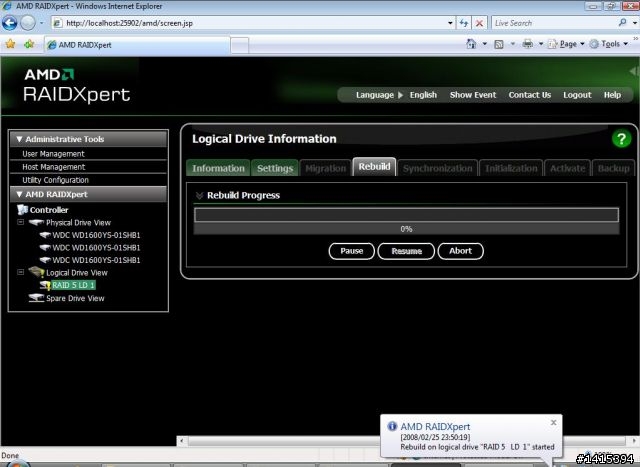The image size is (640, 467).
Task: Close the AMD RAIDXpert notification balloon
Action: point(553,423)
